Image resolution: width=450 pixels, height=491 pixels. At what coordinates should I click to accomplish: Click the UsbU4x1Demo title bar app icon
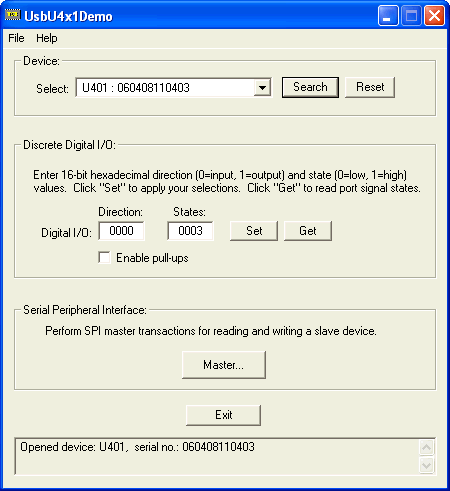[x=13, y=15]
